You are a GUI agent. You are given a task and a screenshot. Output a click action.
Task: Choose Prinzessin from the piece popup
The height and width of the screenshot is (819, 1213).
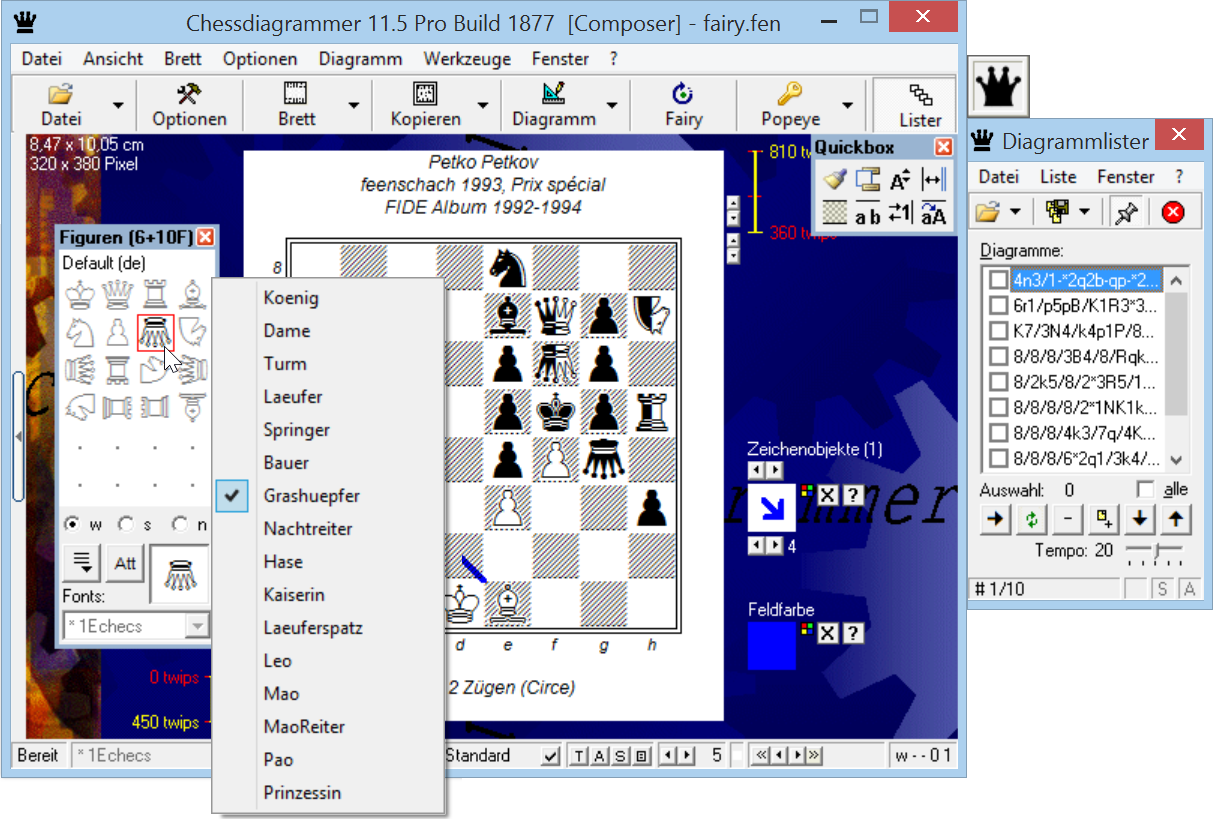point(302,793)
